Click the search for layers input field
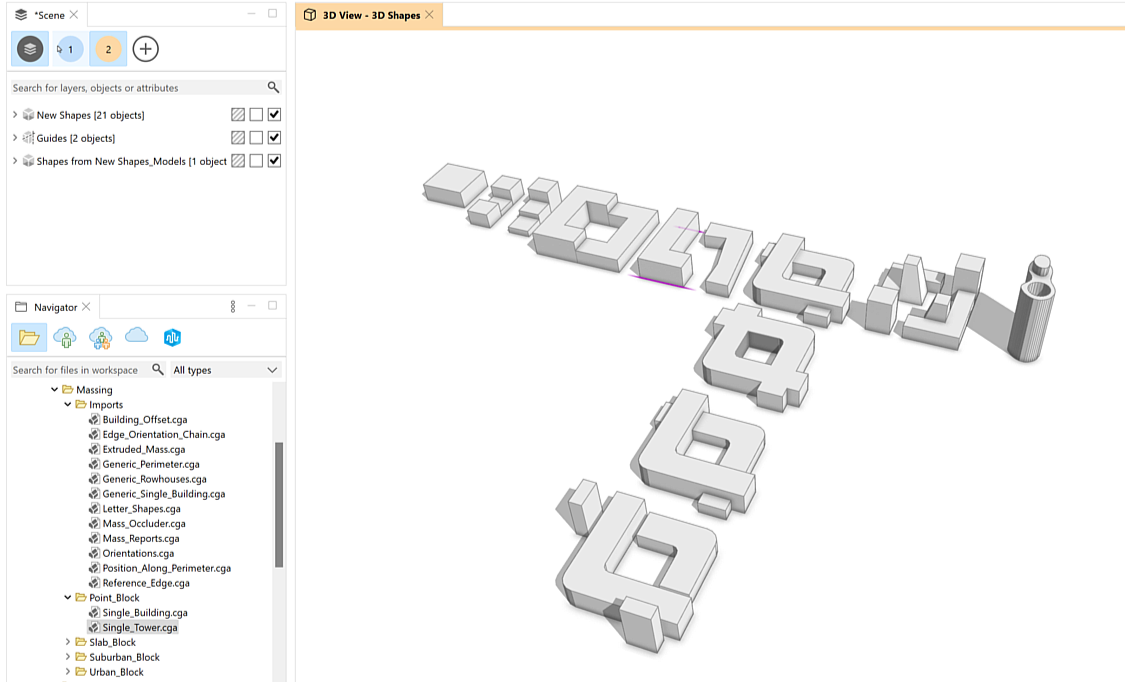The height and width of the screenshot is (682, 1125). click(x=136, y=88)
